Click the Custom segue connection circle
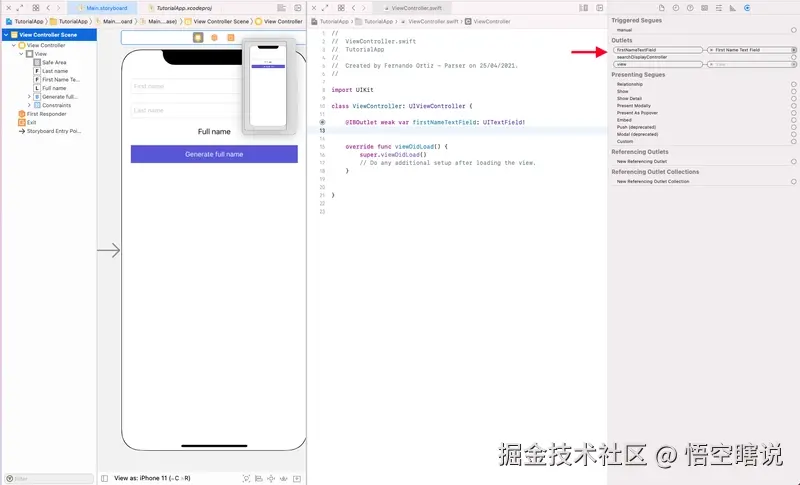This screenshot has height=485, width=800. point(794,142)
